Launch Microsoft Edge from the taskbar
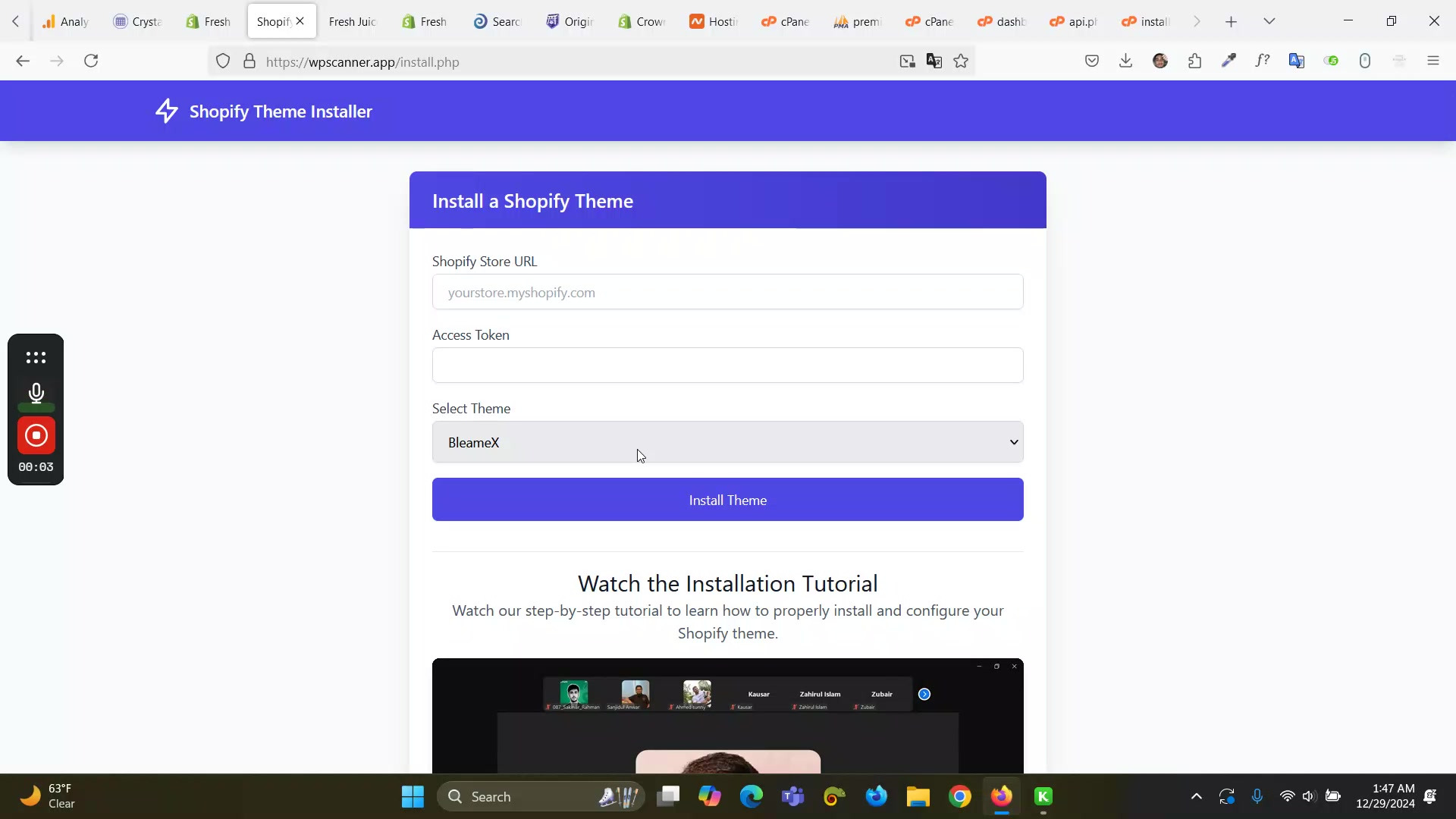This screenshot has width=1456, height=819. tap(752, 796)
